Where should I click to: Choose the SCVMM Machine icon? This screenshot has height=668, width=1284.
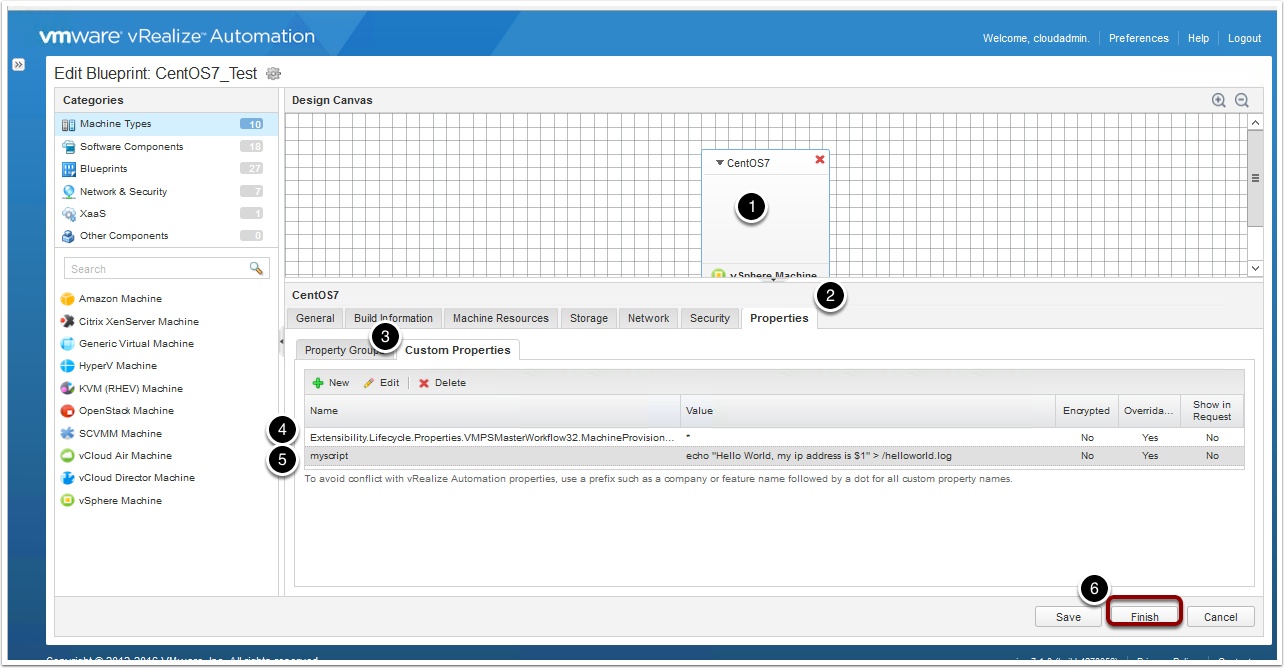point(68,434)
